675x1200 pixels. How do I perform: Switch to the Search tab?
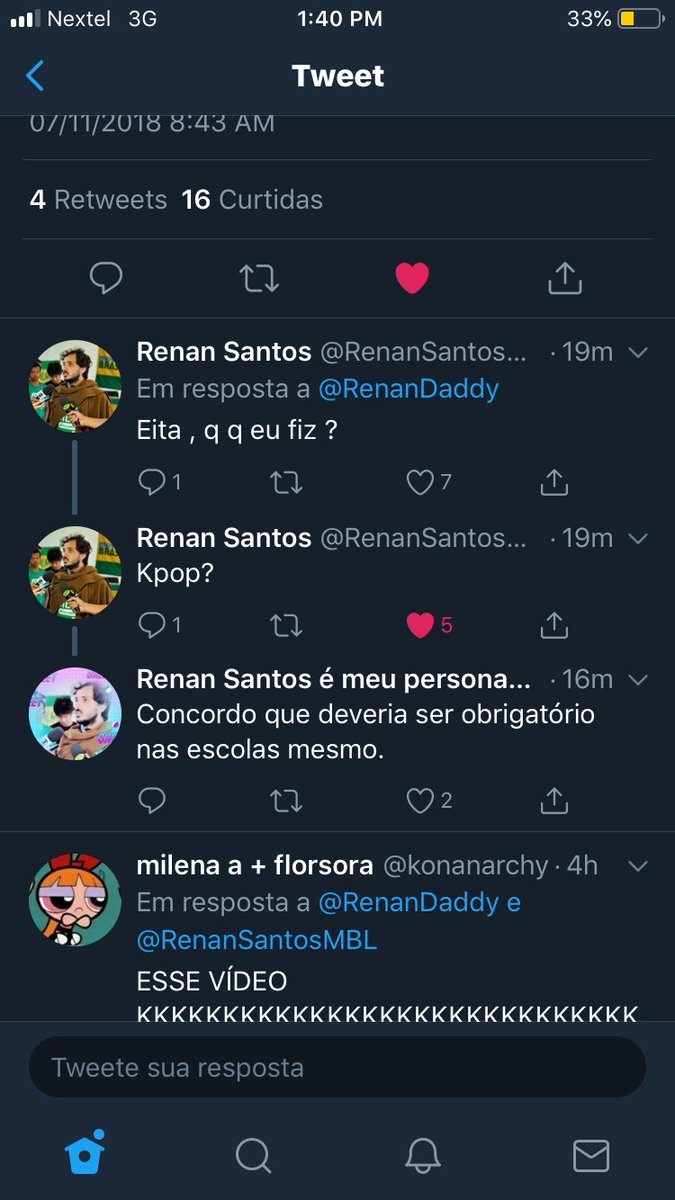click(x=254, y=1155)
